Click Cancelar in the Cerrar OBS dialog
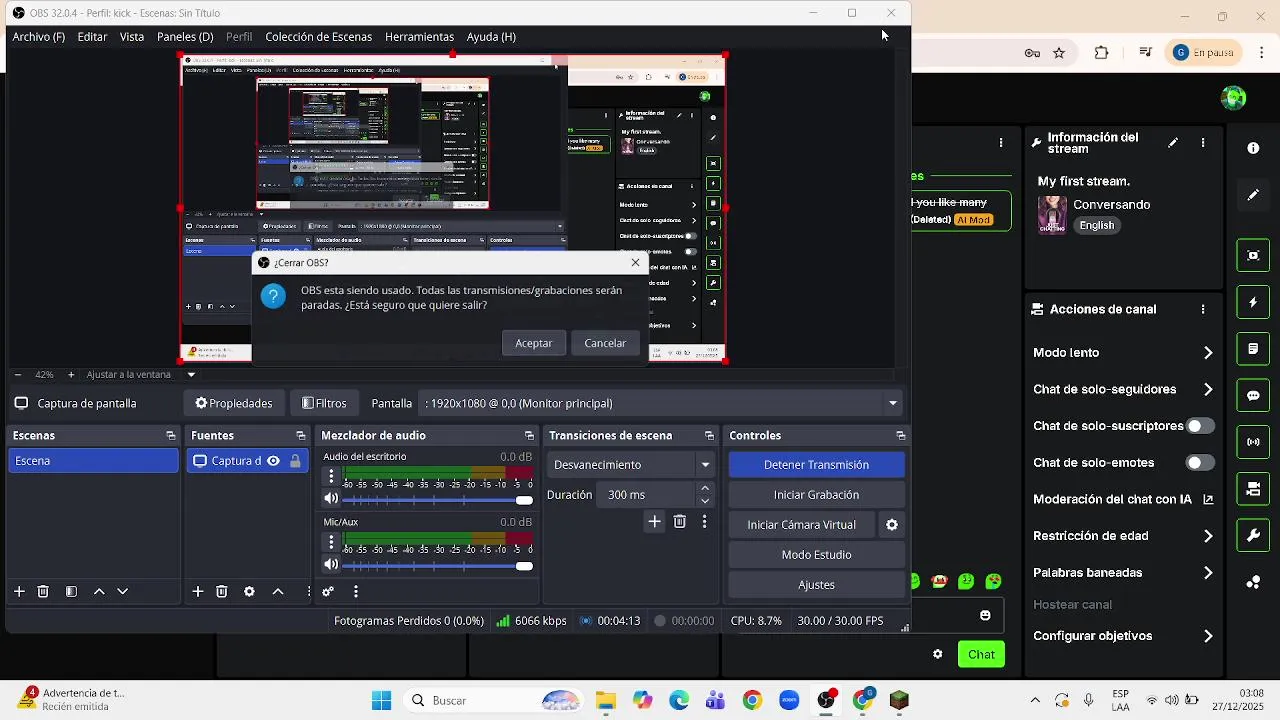Image resolution: width=1280 pixels, height=720 pixels. (x=605, y=343)
